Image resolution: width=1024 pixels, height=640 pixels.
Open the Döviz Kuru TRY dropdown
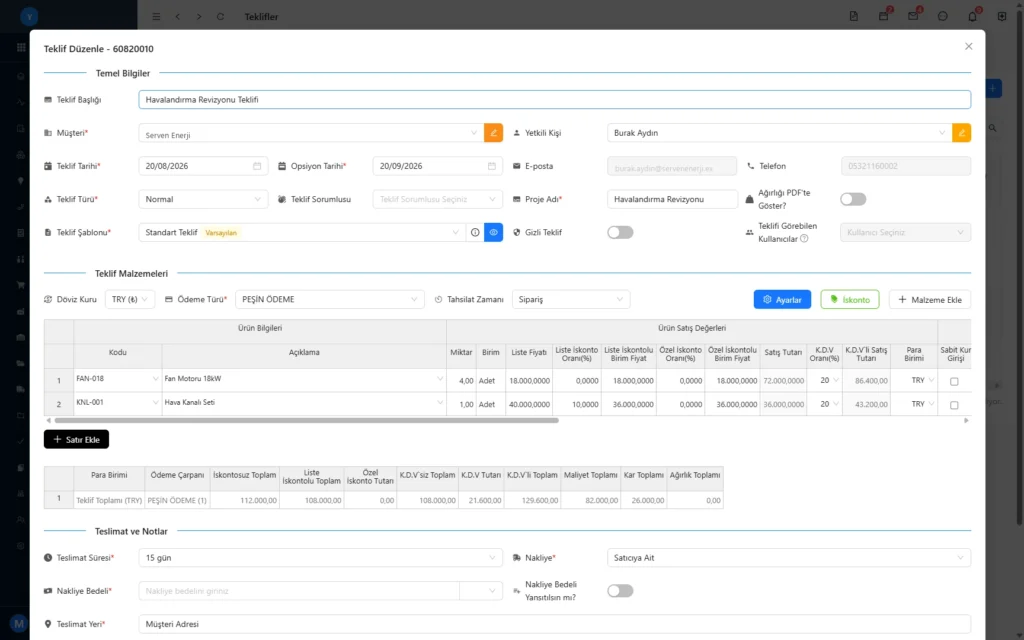click(x=130, y=300)
